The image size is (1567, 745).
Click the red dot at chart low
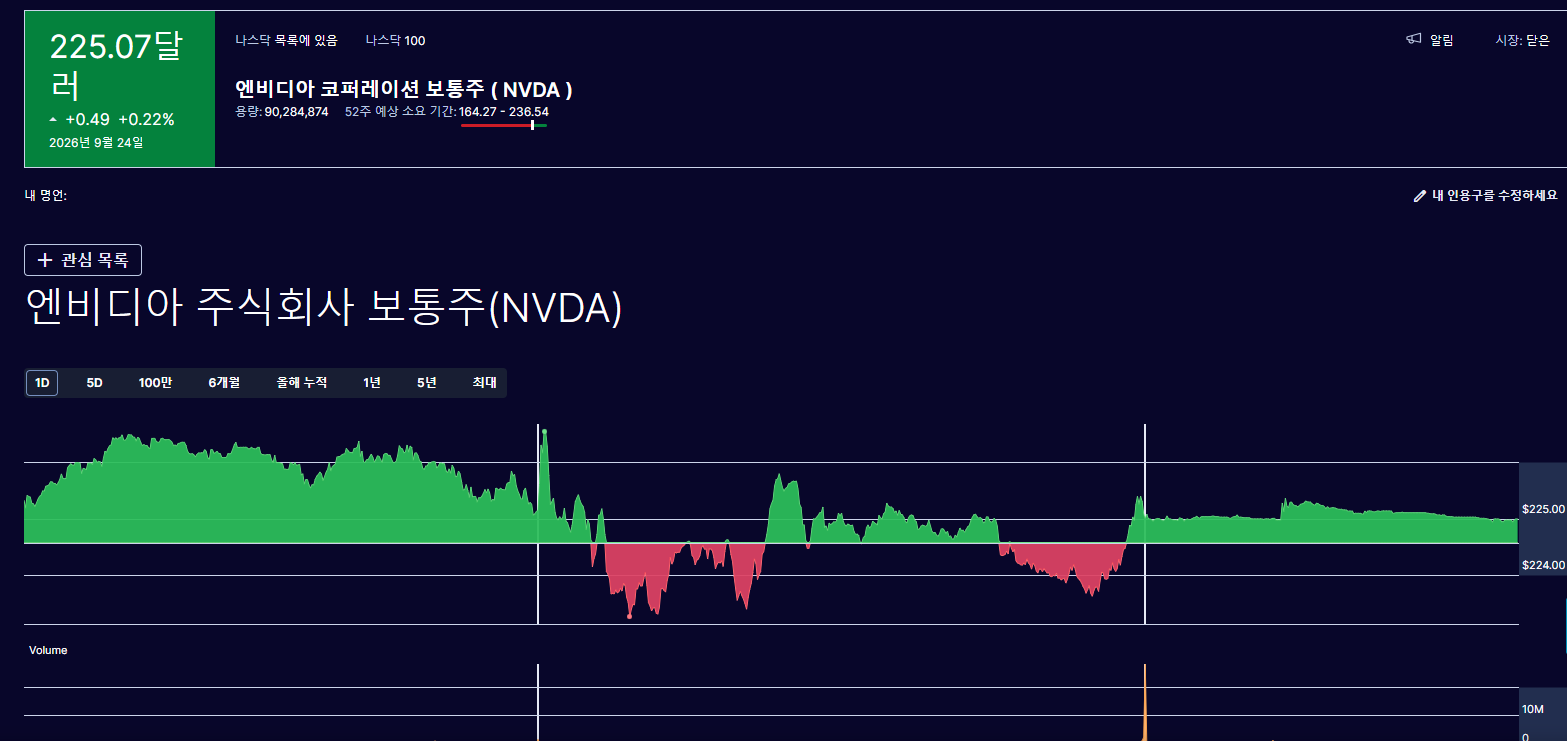pyautogui.click(x=629, y=617)
